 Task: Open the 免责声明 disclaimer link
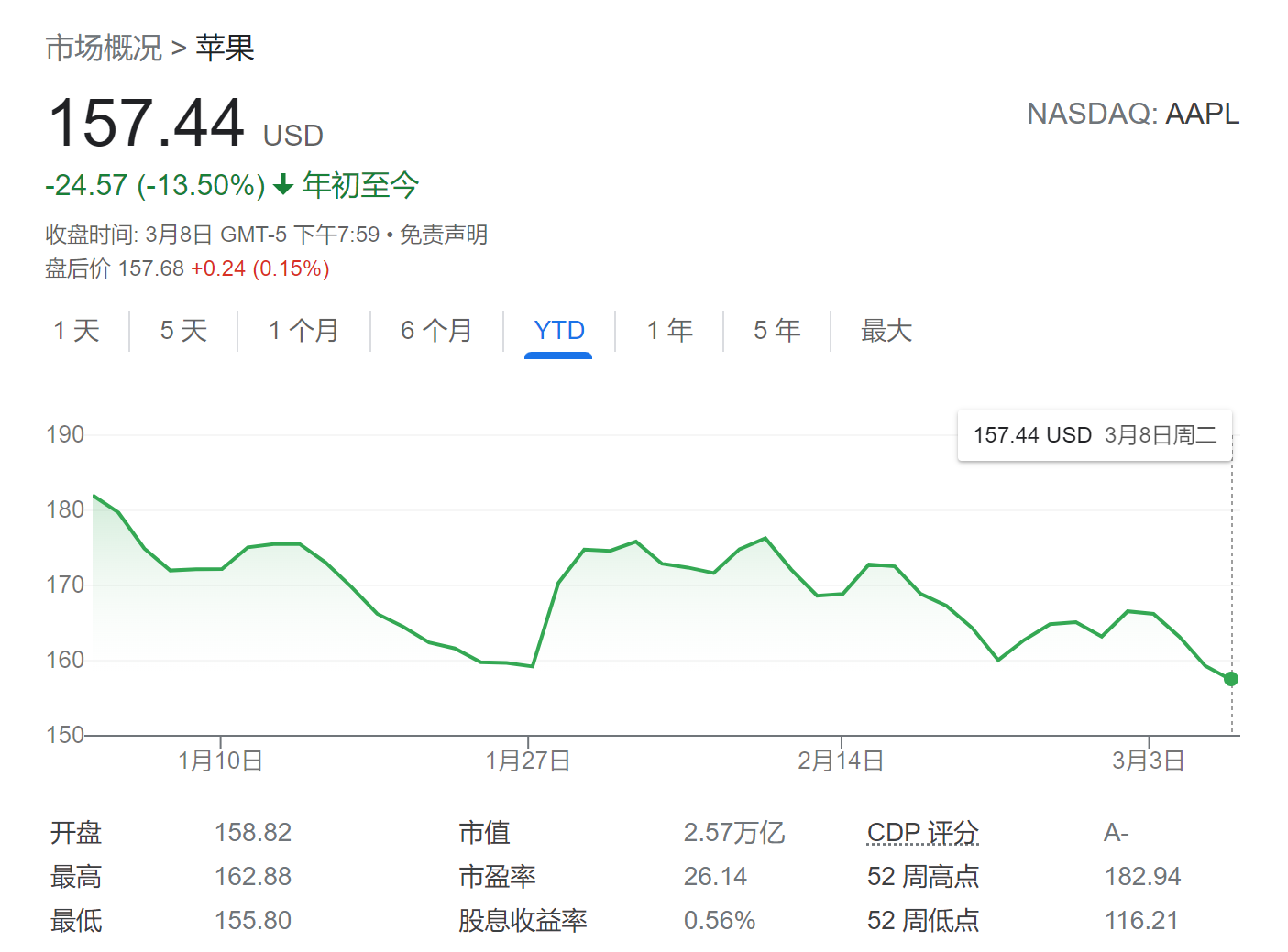[x=444, y=235]
